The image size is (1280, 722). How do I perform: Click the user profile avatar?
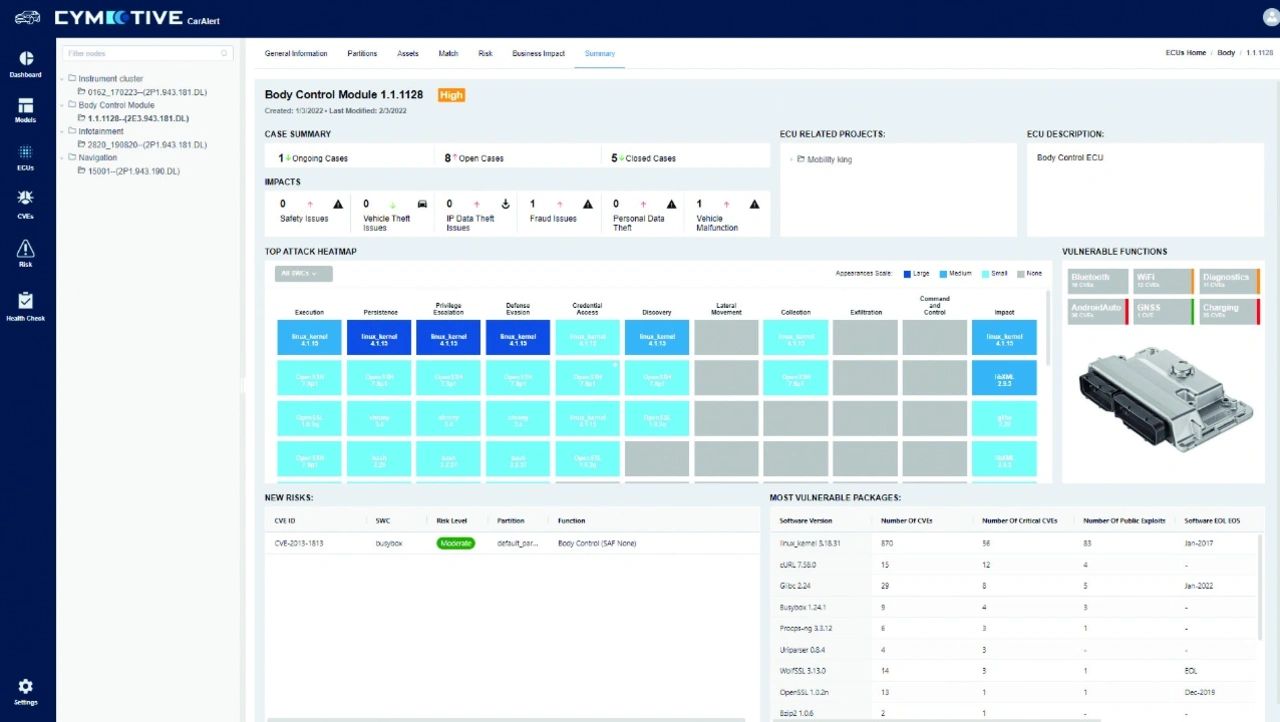click(x=1271, y=17)
